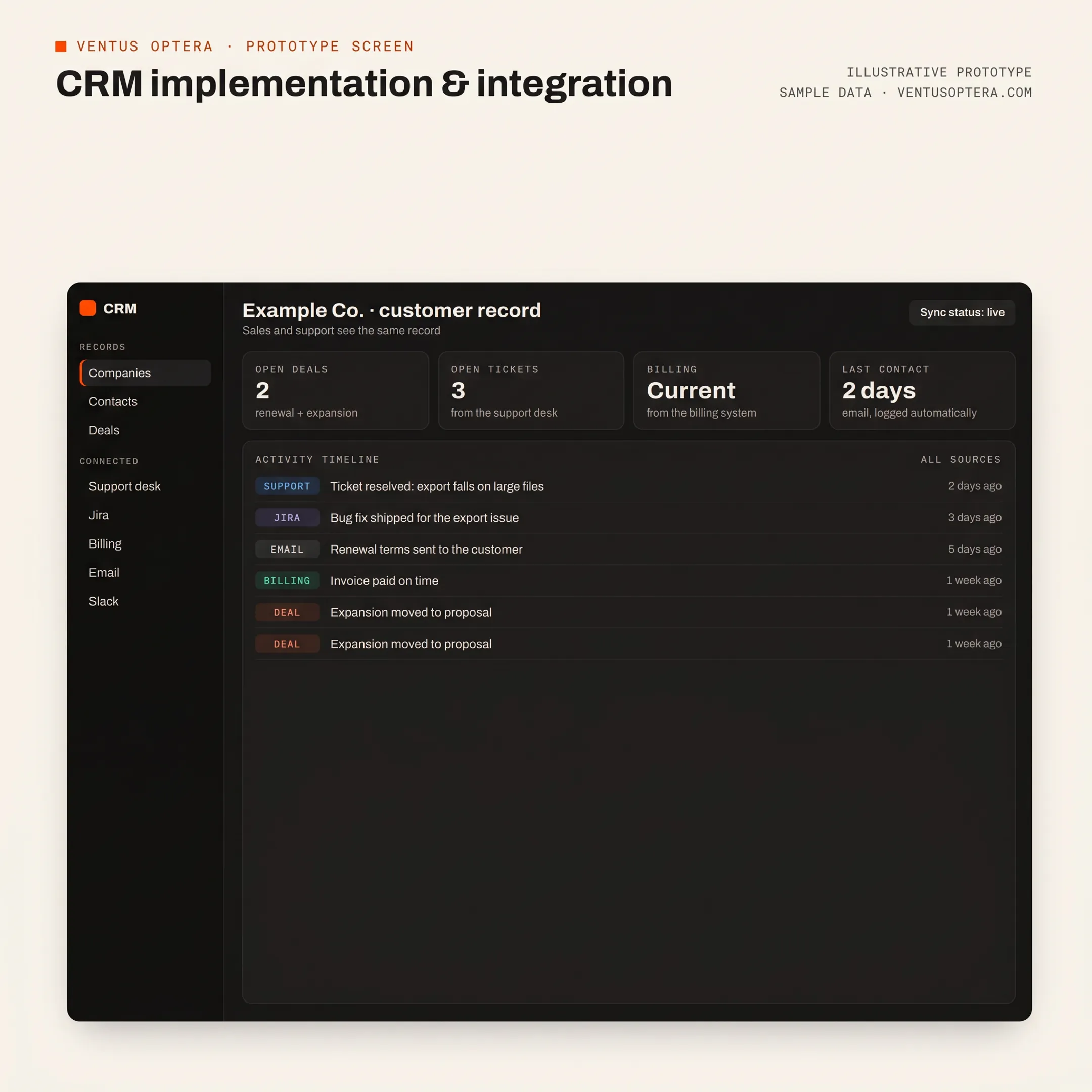Click the 'Example Co. · customer record' title
The width and height of the screenshot is (1092, 1092).
(x=392, y=310)
